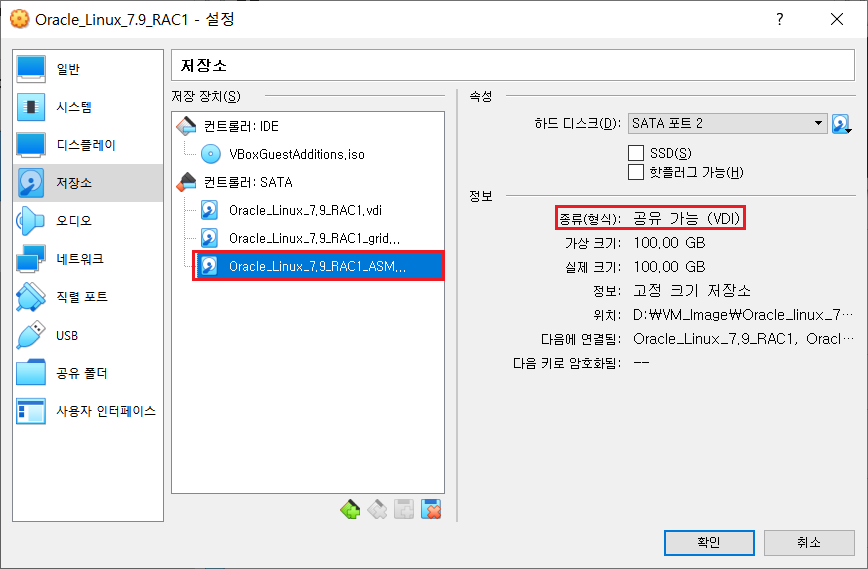This screenshot has height=569, width=868.
Task: Click the 공유 가능 (VDI) type value
Action: (686, 219)
